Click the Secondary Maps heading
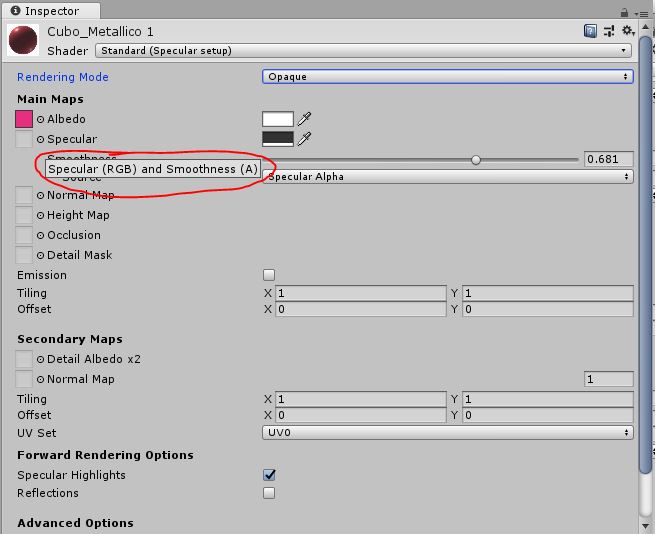 pyautogui.click(x=70, y=339)
